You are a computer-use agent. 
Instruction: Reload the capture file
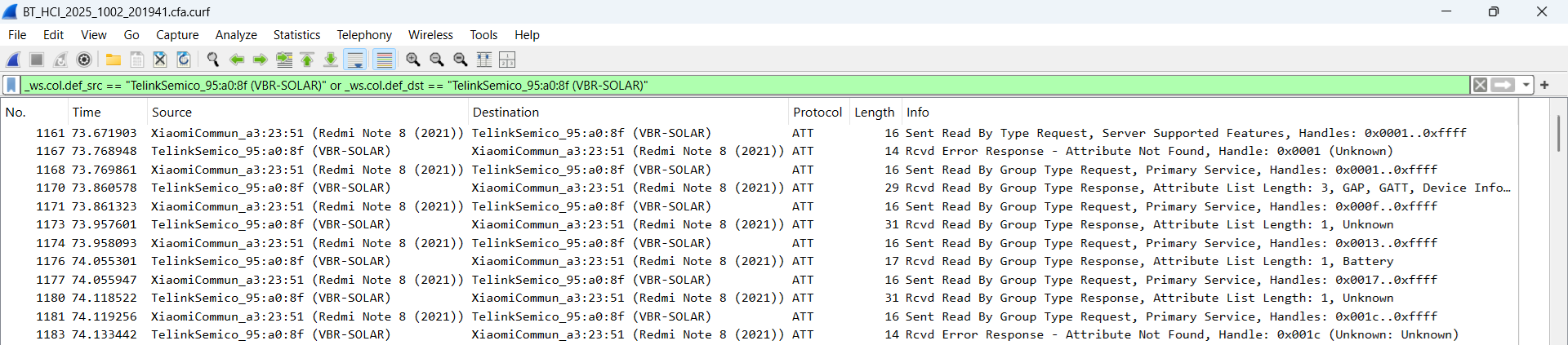(184, 60)
